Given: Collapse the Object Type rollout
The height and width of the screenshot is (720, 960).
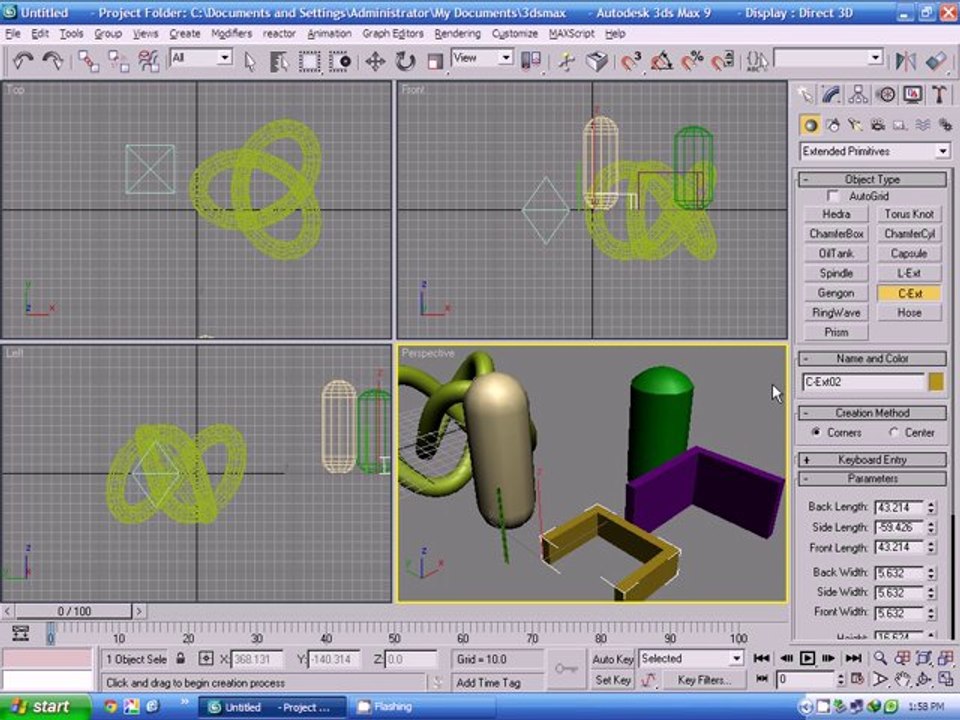Looking at the screenshot, I should [x=872, y=179].
